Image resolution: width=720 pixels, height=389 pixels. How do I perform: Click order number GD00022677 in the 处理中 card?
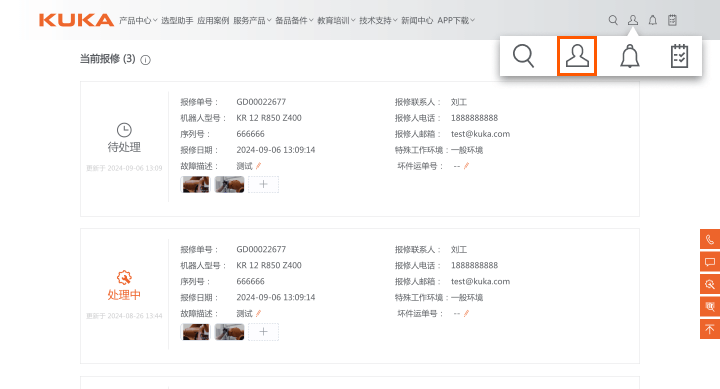261,249
